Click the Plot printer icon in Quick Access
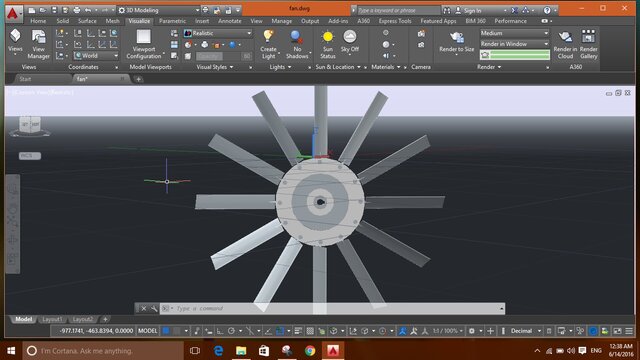The width and height of the screenshot is (640, 360). click(77, 10)
